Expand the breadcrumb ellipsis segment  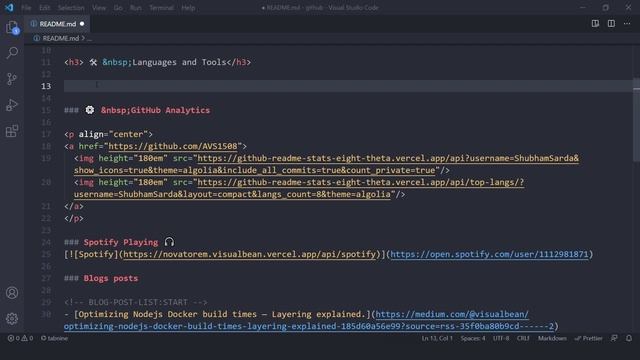pyautogui.click(x=89, y=38)
